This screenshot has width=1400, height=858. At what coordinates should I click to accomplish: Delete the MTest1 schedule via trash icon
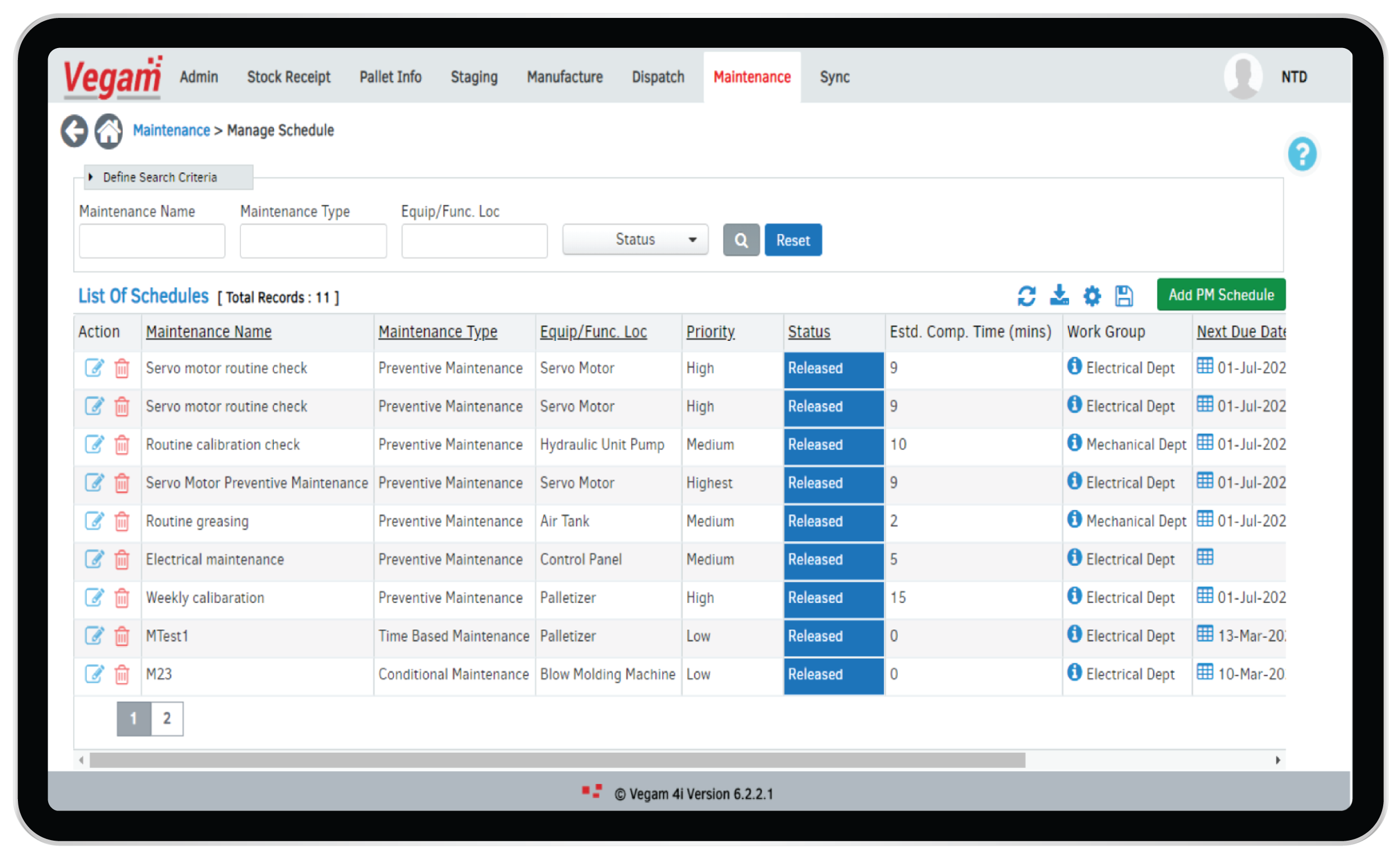click(122, 636)
